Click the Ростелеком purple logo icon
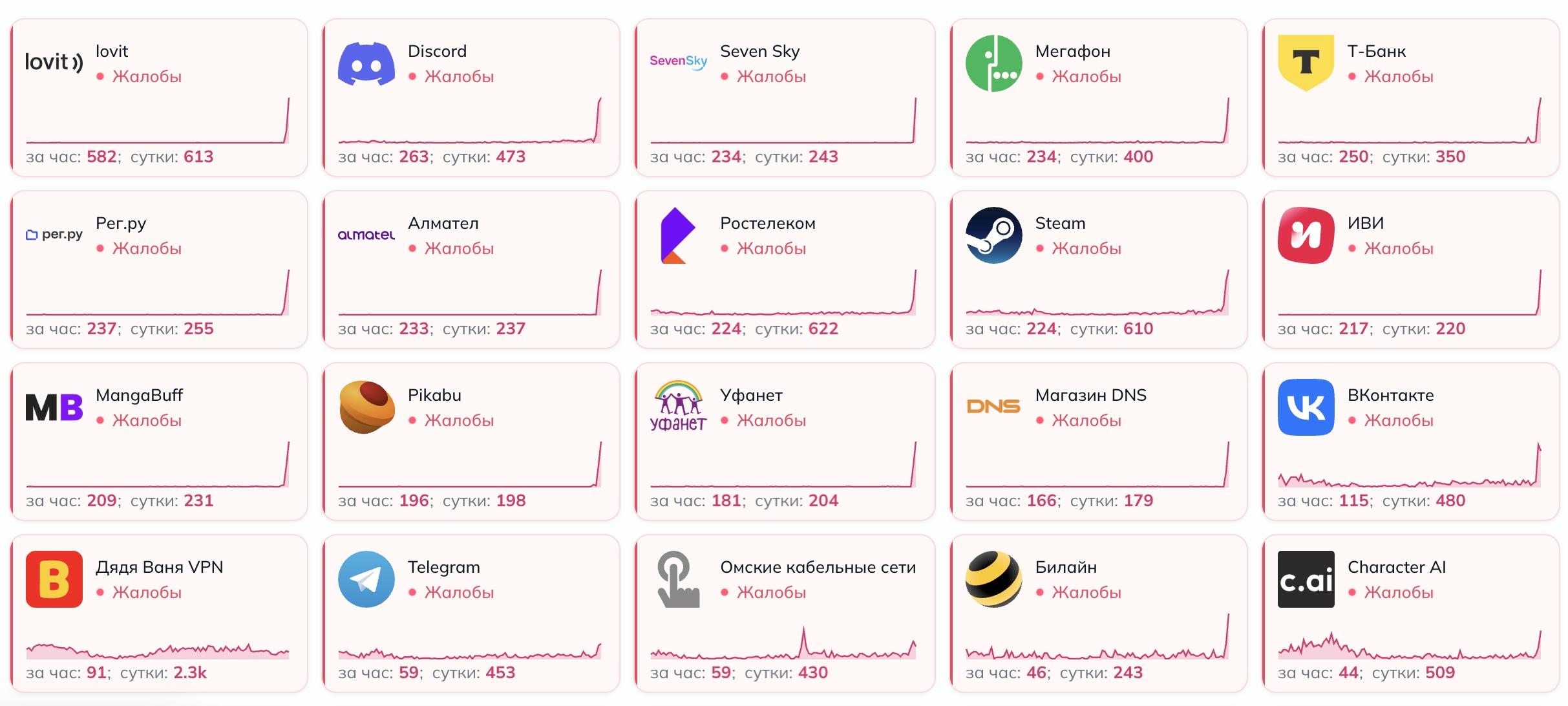Viewport: 1568px width, 706px height. (x=677, y=235)
